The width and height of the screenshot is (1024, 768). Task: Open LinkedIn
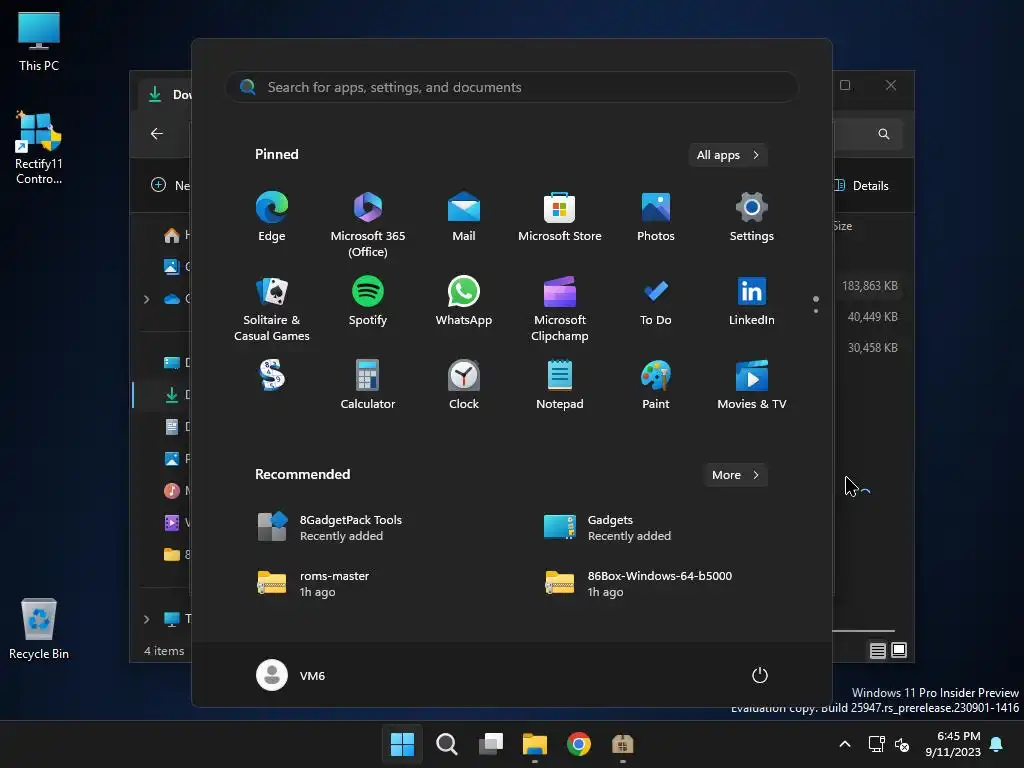(752, 301)
